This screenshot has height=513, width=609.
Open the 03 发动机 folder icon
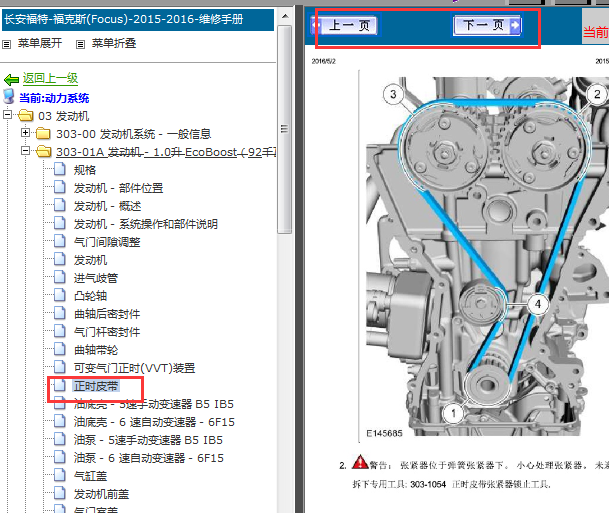[26, 115]
